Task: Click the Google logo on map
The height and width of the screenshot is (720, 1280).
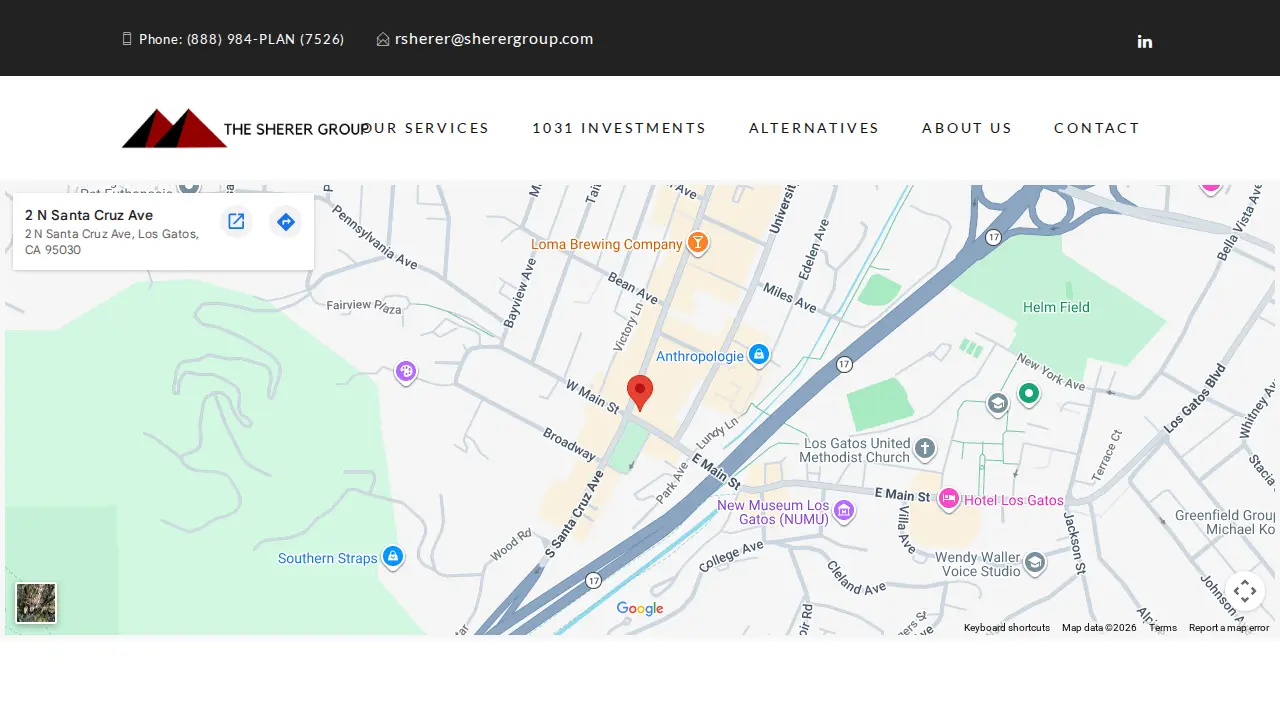Action: coord(640,609)
